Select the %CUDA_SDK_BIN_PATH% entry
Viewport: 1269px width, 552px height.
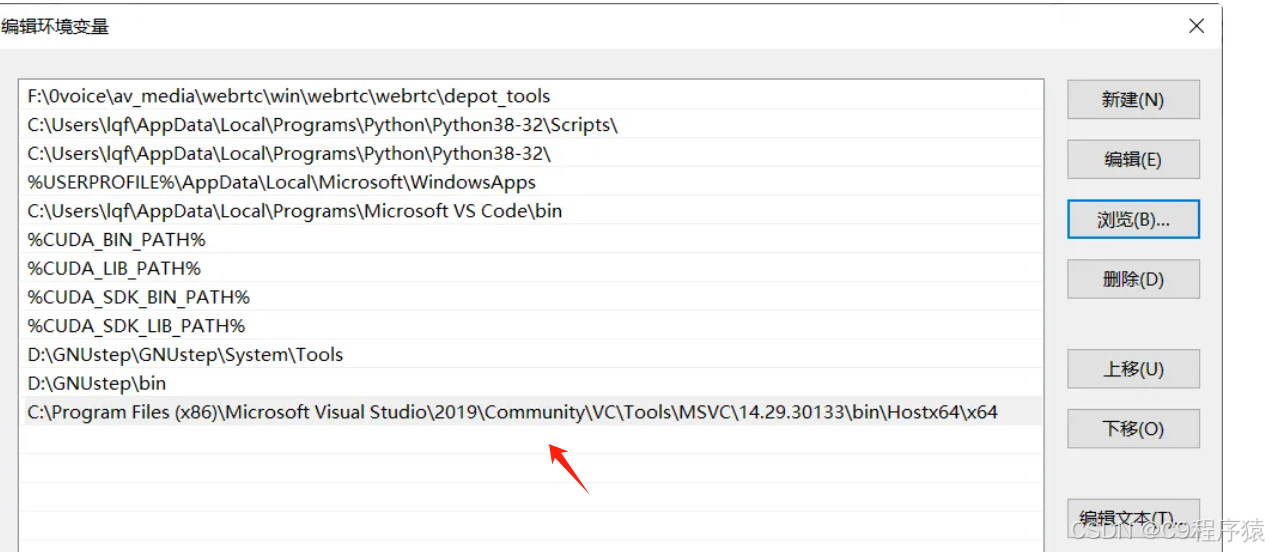point(533,297)
